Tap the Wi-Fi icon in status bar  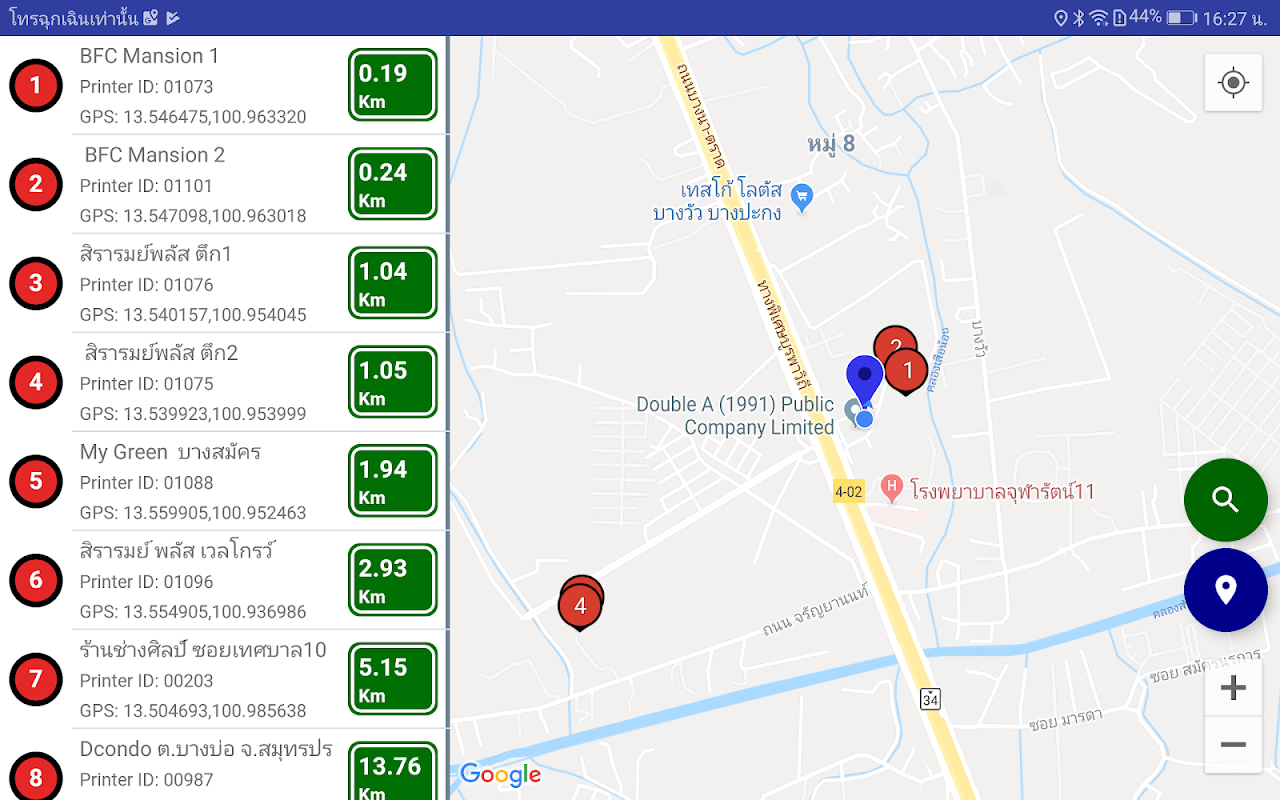click(1100, 18)
